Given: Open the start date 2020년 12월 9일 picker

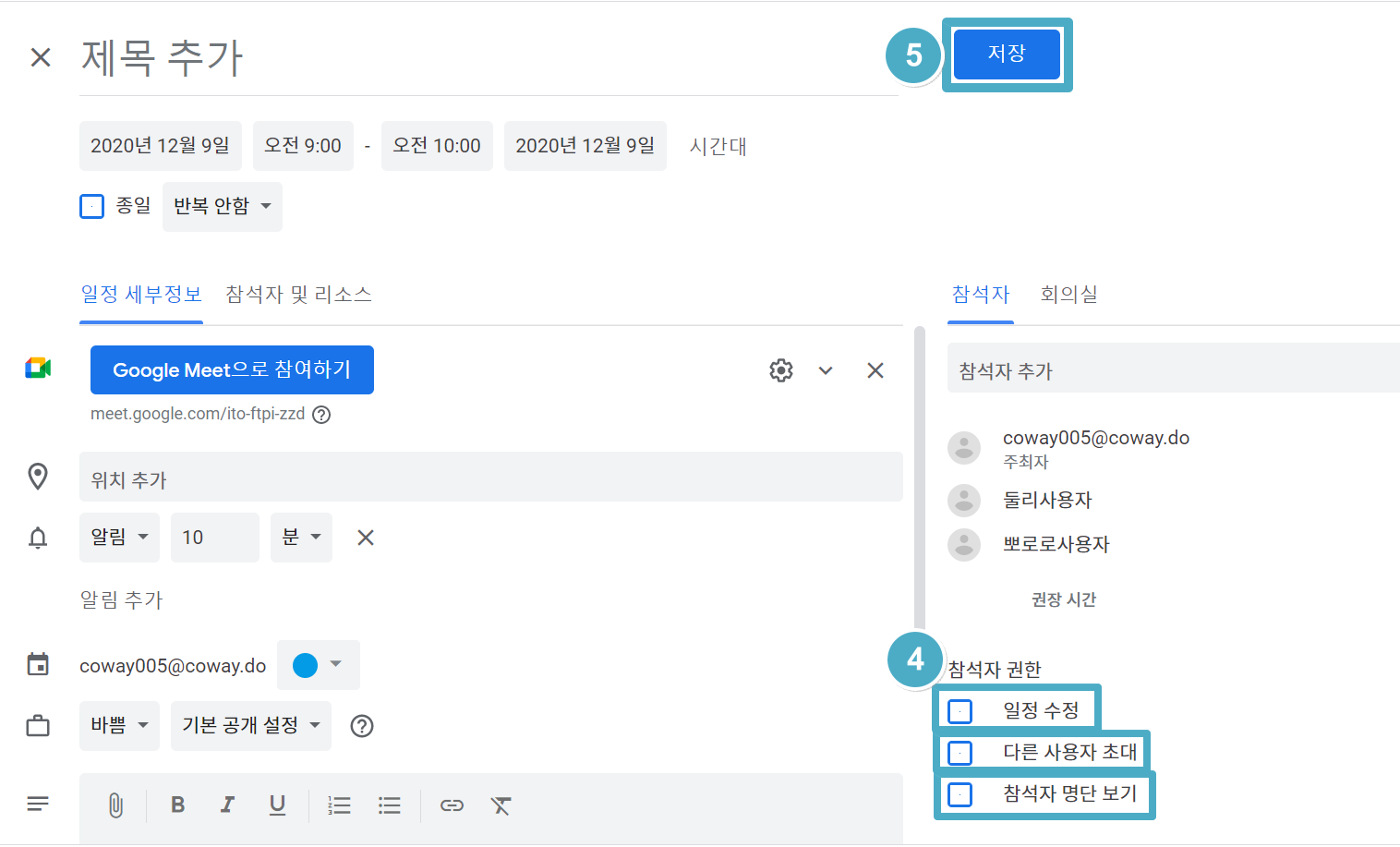Looking at the screenshot, I should 161,146.
